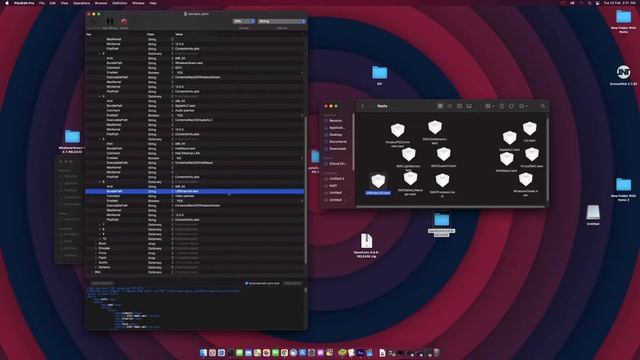Click the New Child toolbar icon
640x360 pixels.
tap(94, 21)
